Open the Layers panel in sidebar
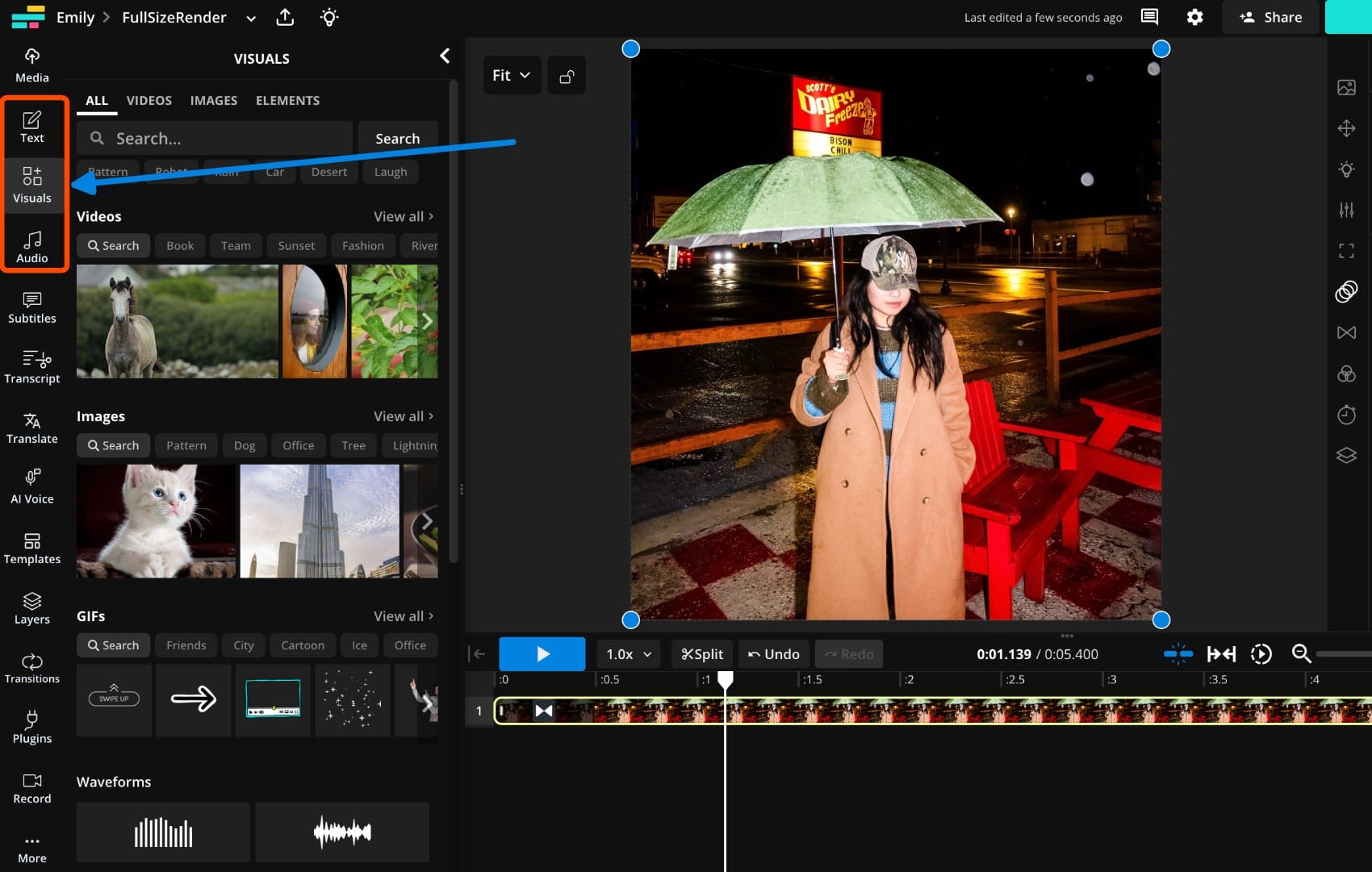1372x872 pixels. [x=32, y=608]
